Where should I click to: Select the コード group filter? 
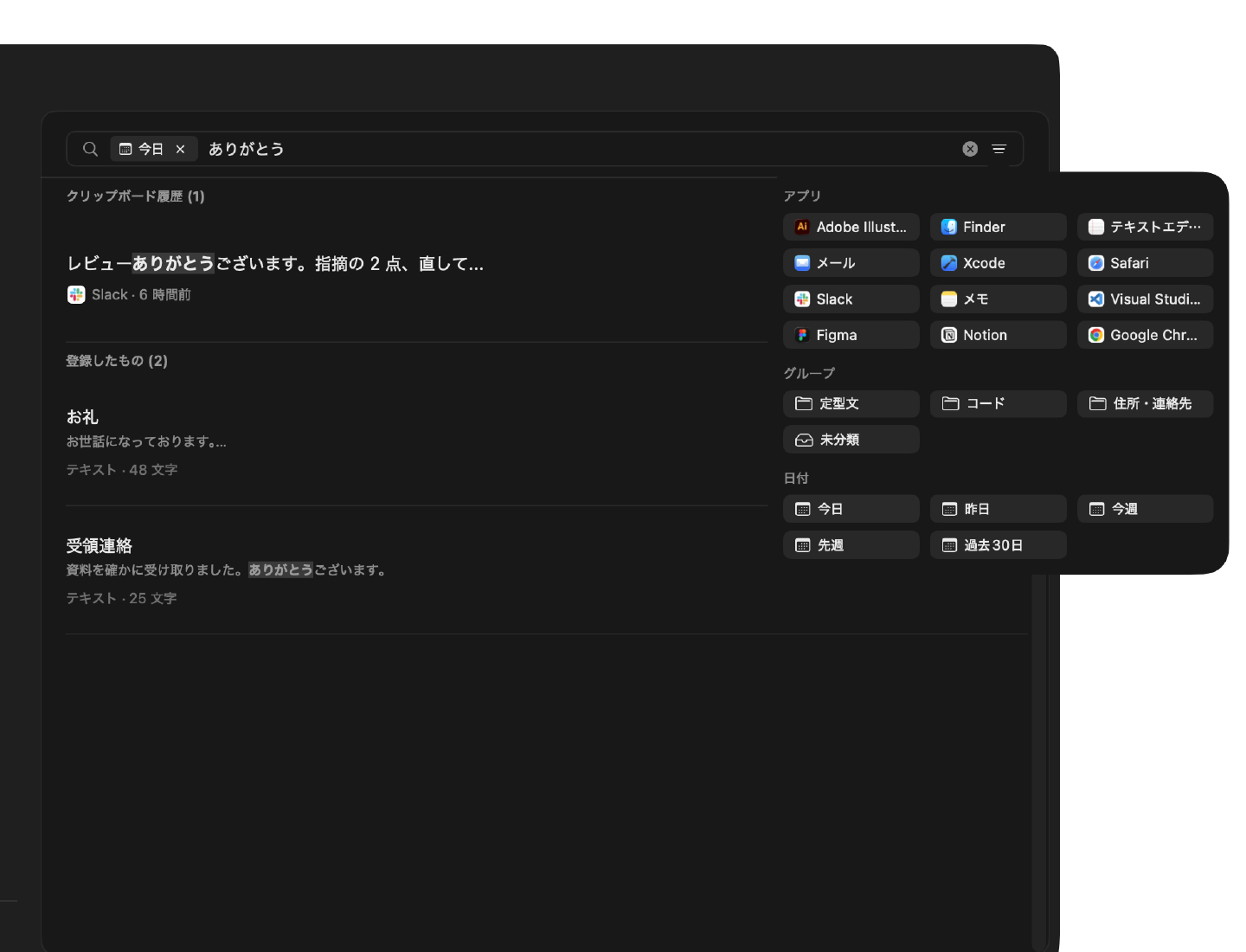click(999, 404)
